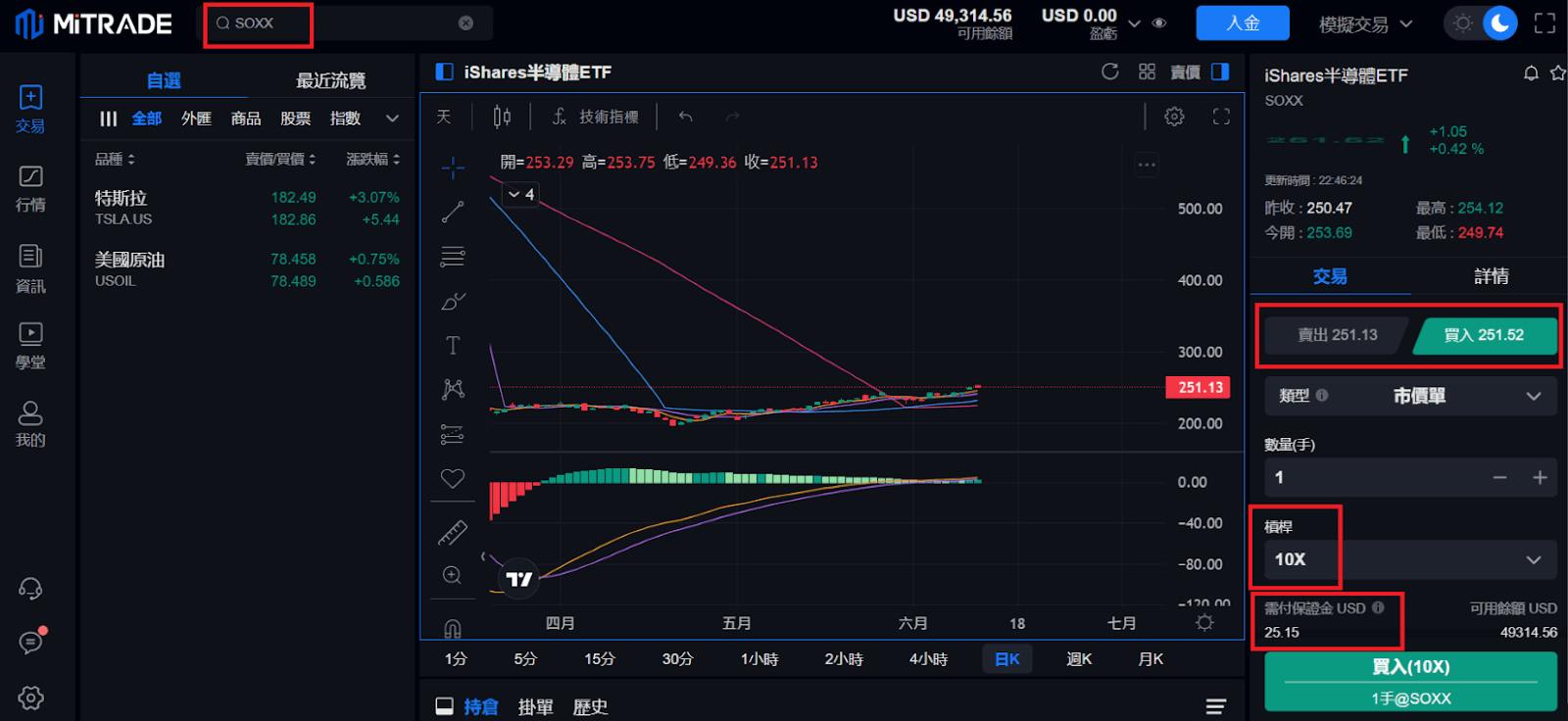Open the 市價單 order type dropdown
1568x721 pixels.
(1533, 396)
